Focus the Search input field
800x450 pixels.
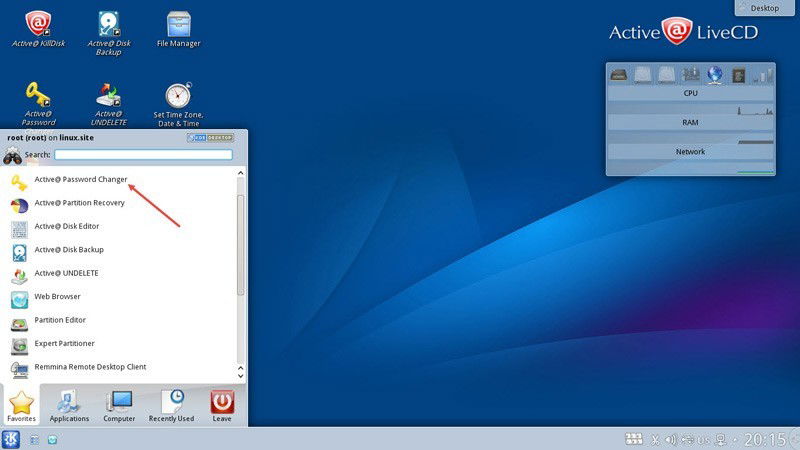coord(143,154)
